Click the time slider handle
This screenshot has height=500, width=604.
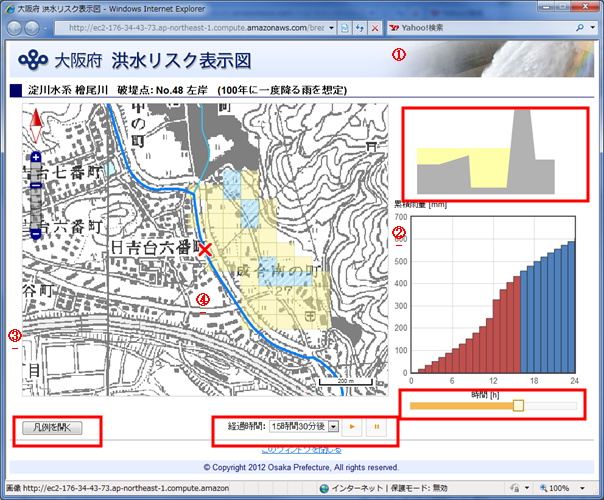pyautogui.click(x=518, y=405)
